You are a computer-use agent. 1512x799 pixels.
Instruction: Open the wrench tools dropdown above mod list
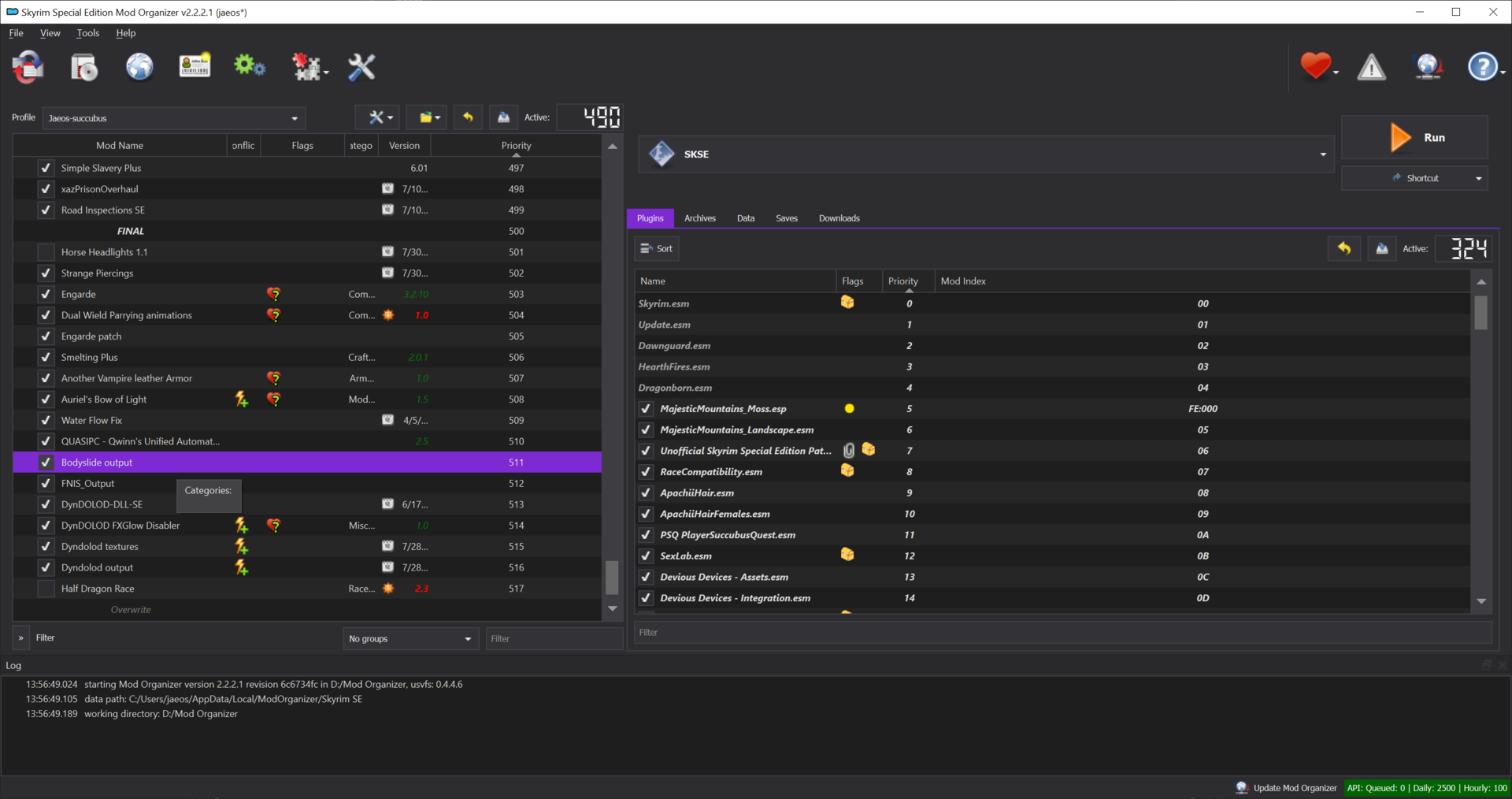377,117
